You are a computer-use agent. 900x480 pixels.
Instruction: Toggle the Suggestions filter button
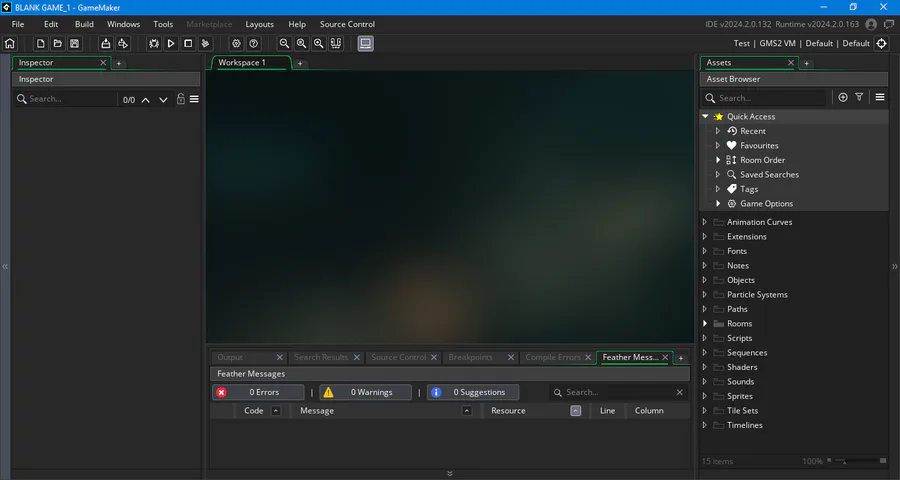473,392
